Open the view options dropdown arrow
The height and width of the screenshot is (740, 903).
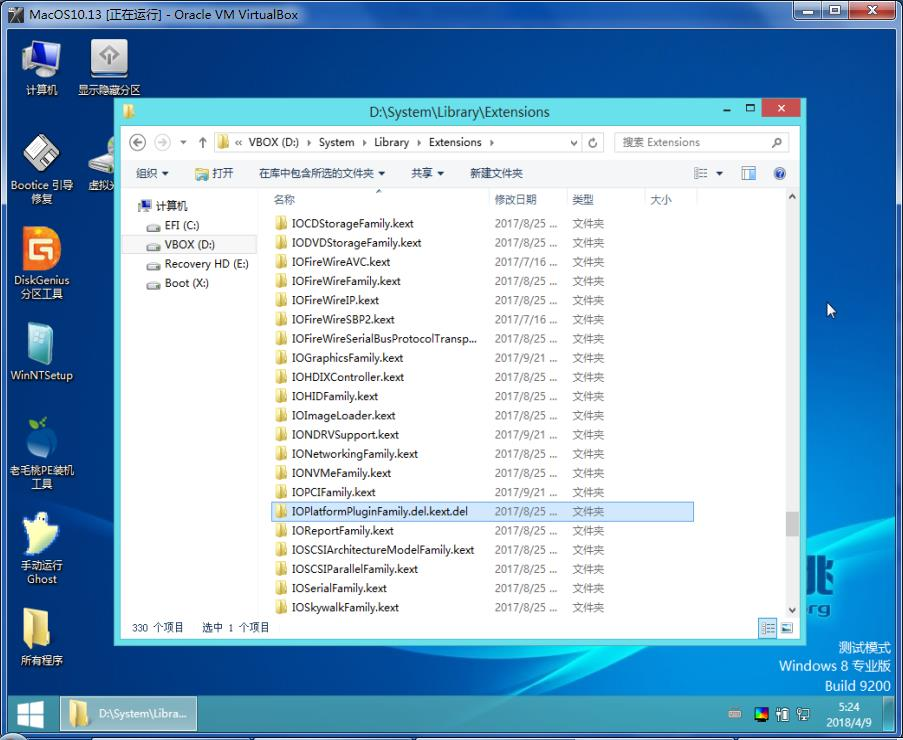tap(719, 173)
